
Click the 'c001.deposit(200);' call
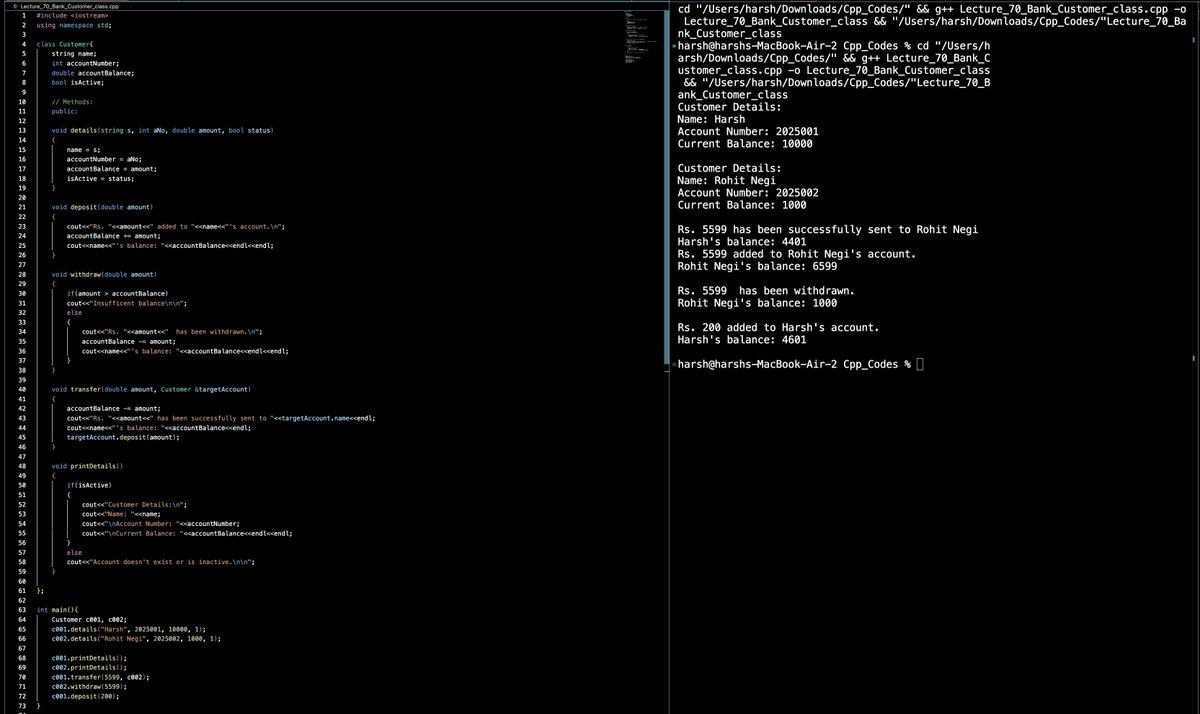pos(86,696)
